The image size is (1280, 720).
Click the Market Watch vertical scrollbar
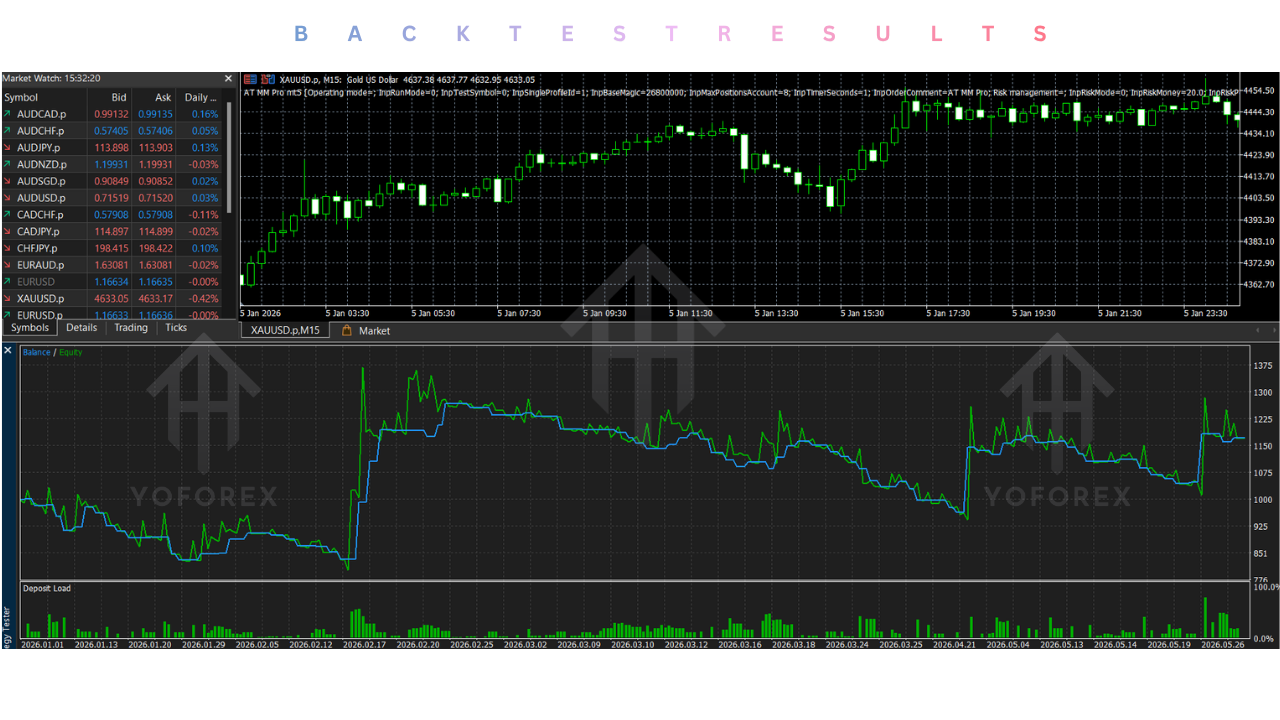point(230,160)
